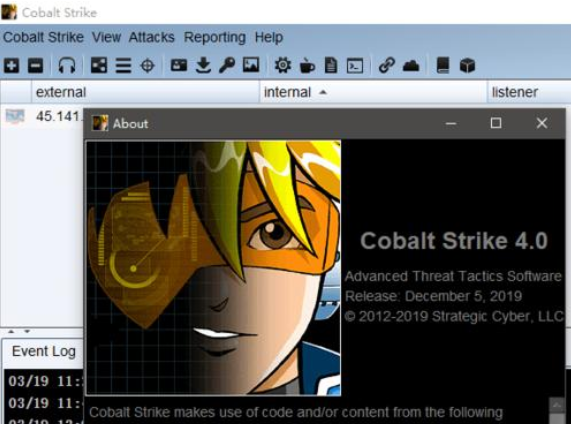Viewport: 571px width, 424px height.
Task: Click the gear icon to generate executable
Action: pyautogui.click(x=283, y=66)
